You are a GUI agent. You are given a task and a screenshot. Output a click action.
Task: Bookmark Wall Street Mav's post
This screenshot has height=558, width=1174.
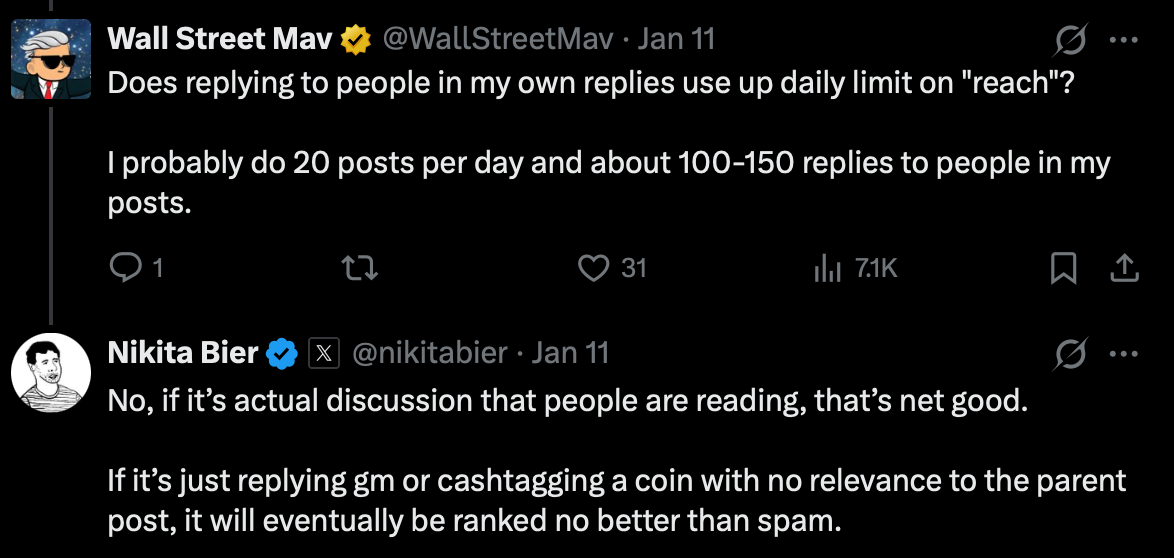(x=1064, y=268)
